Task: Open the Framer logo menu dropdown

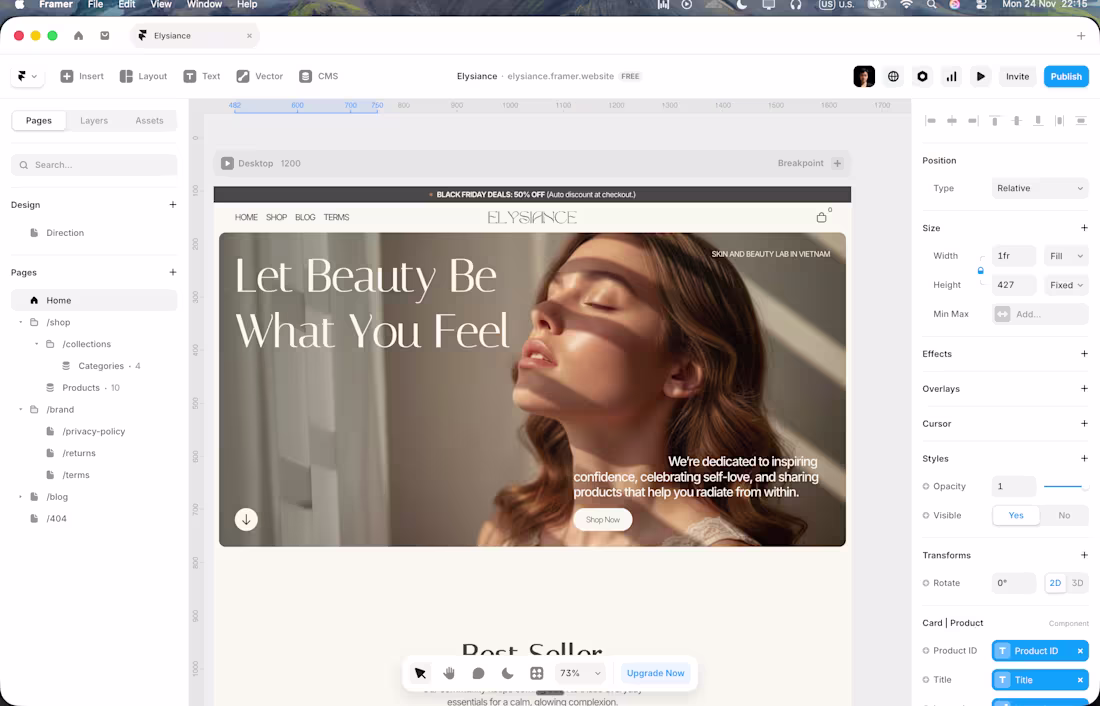Action: tap(27, 76)
